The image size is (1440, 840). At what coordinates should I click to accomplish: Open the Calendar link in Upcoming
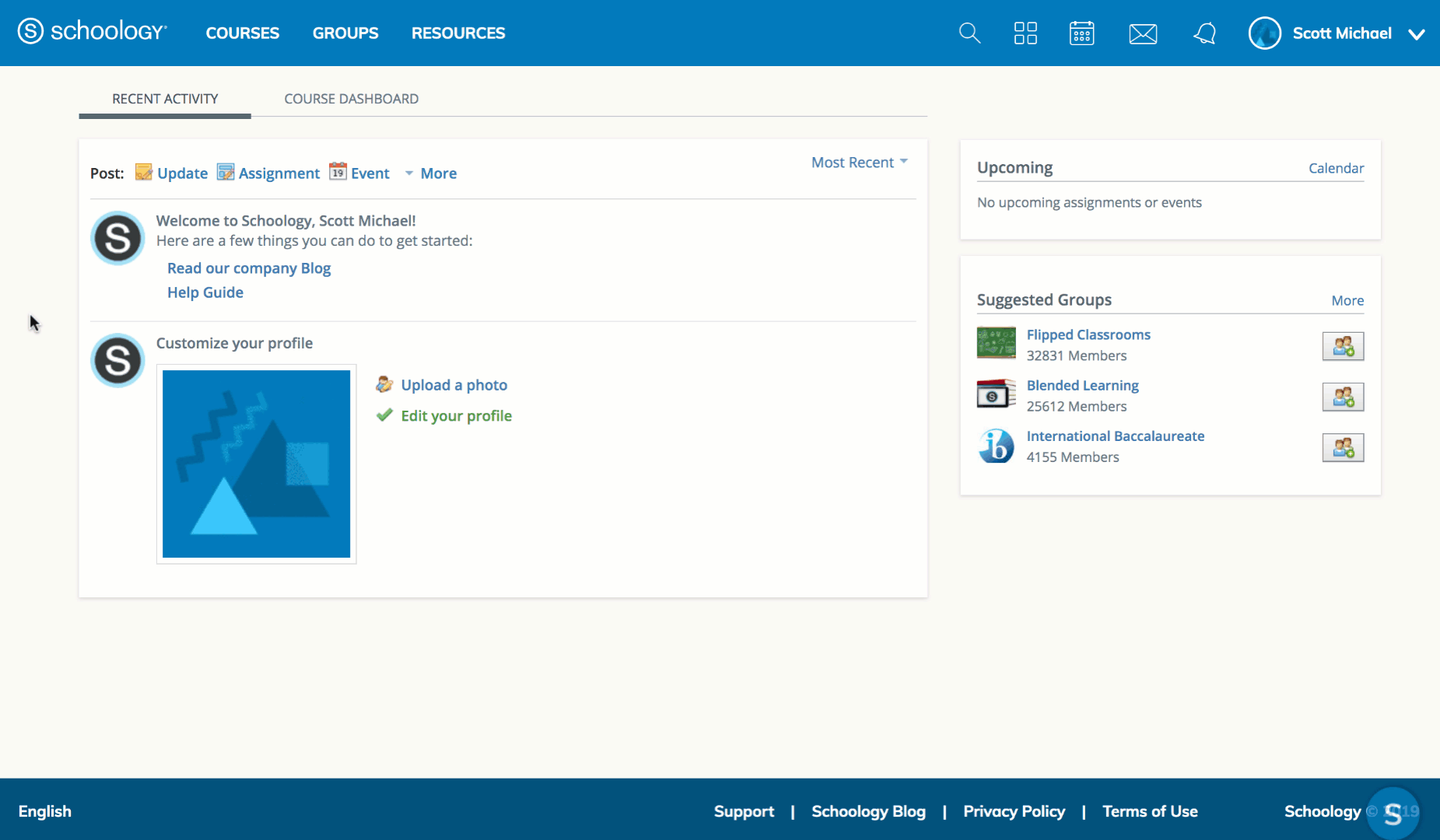[x=1336, y=168]
